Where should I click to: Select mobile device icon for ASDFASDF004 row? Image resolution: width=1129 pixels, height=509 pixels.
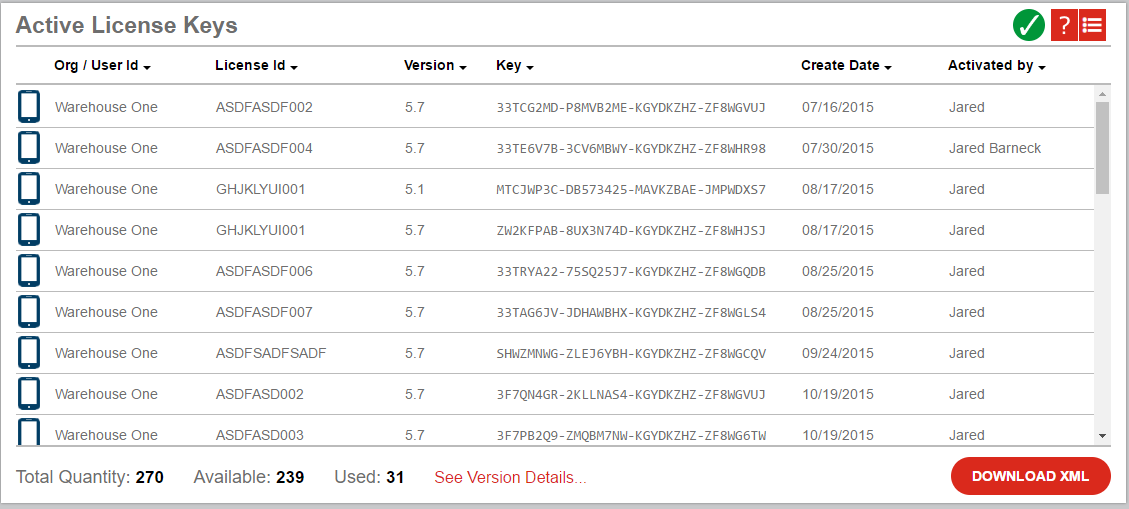(x=29, y=148)
